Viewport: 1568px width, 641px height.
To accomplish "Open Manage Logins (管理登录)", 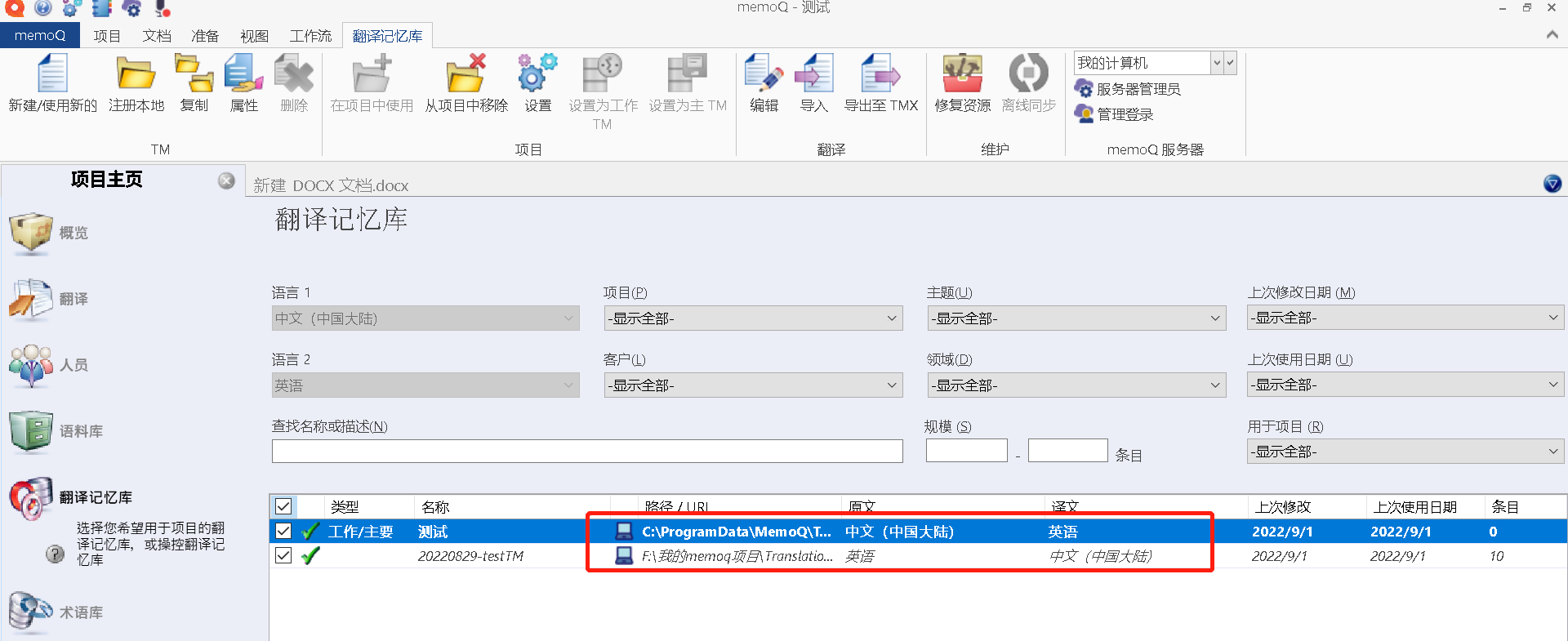I will pyautogui.click(x=1114, y=114).
